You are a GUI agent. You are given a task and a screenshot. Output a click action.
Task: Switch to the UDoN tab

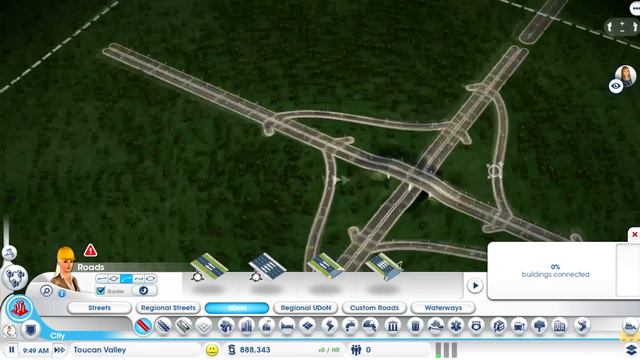click(x=237, y=308)
